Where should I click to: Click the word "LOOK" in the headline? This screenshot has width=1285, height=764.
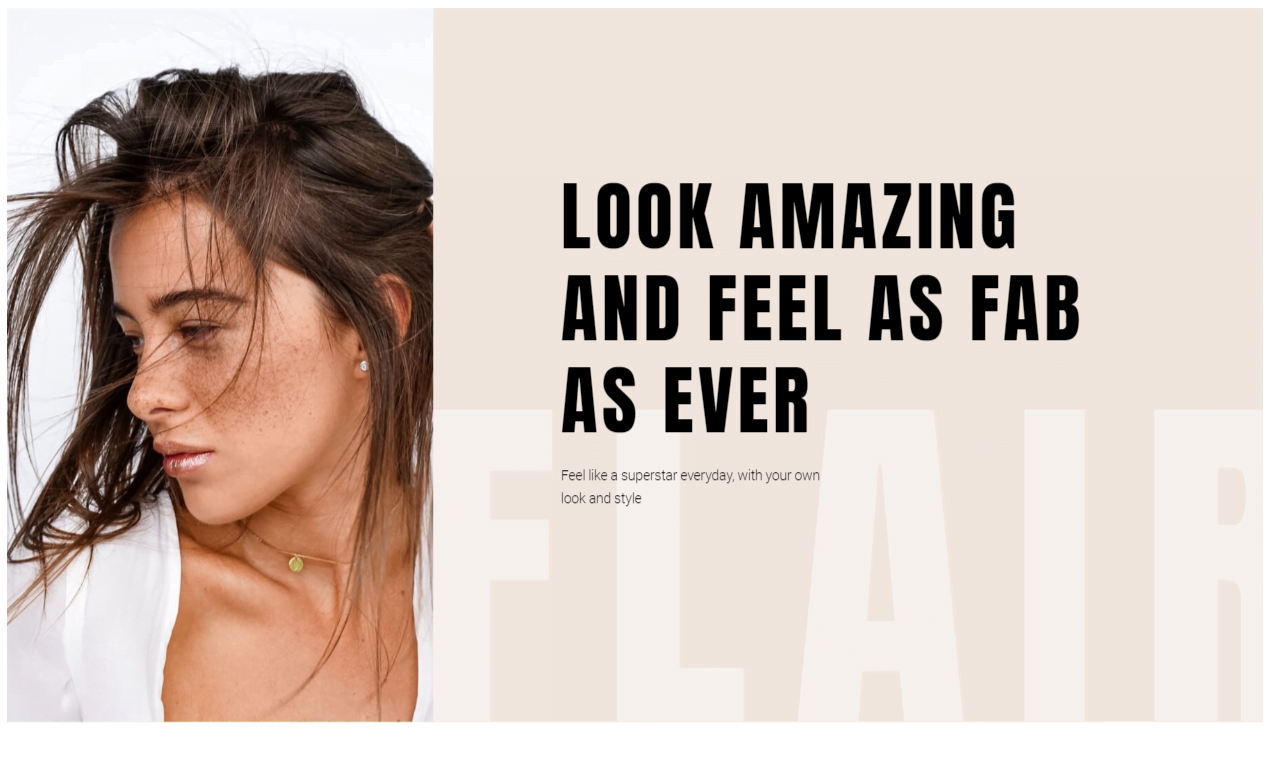point(638,216)
